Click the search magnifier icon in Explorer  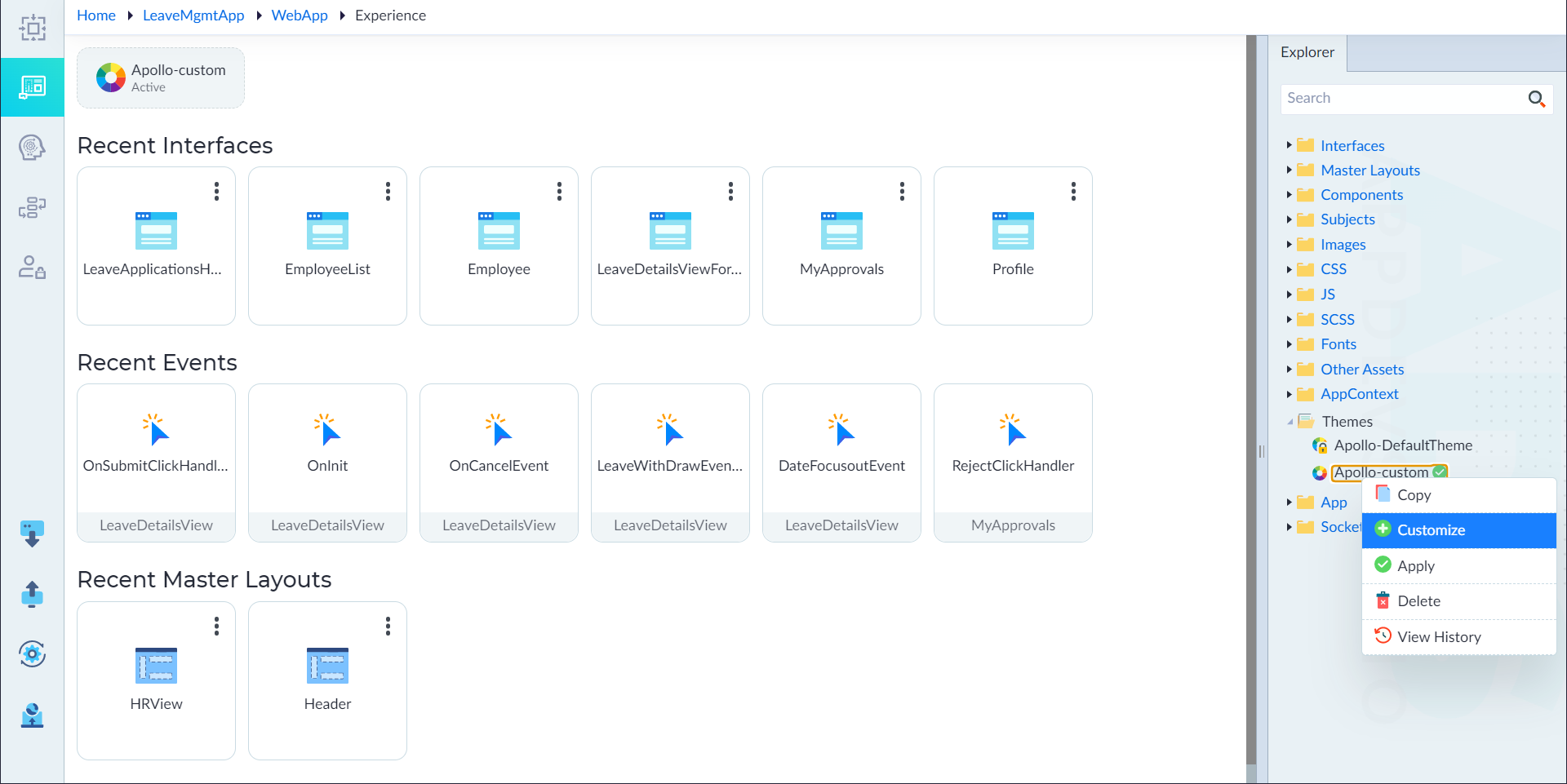(x=1537, y=99)
